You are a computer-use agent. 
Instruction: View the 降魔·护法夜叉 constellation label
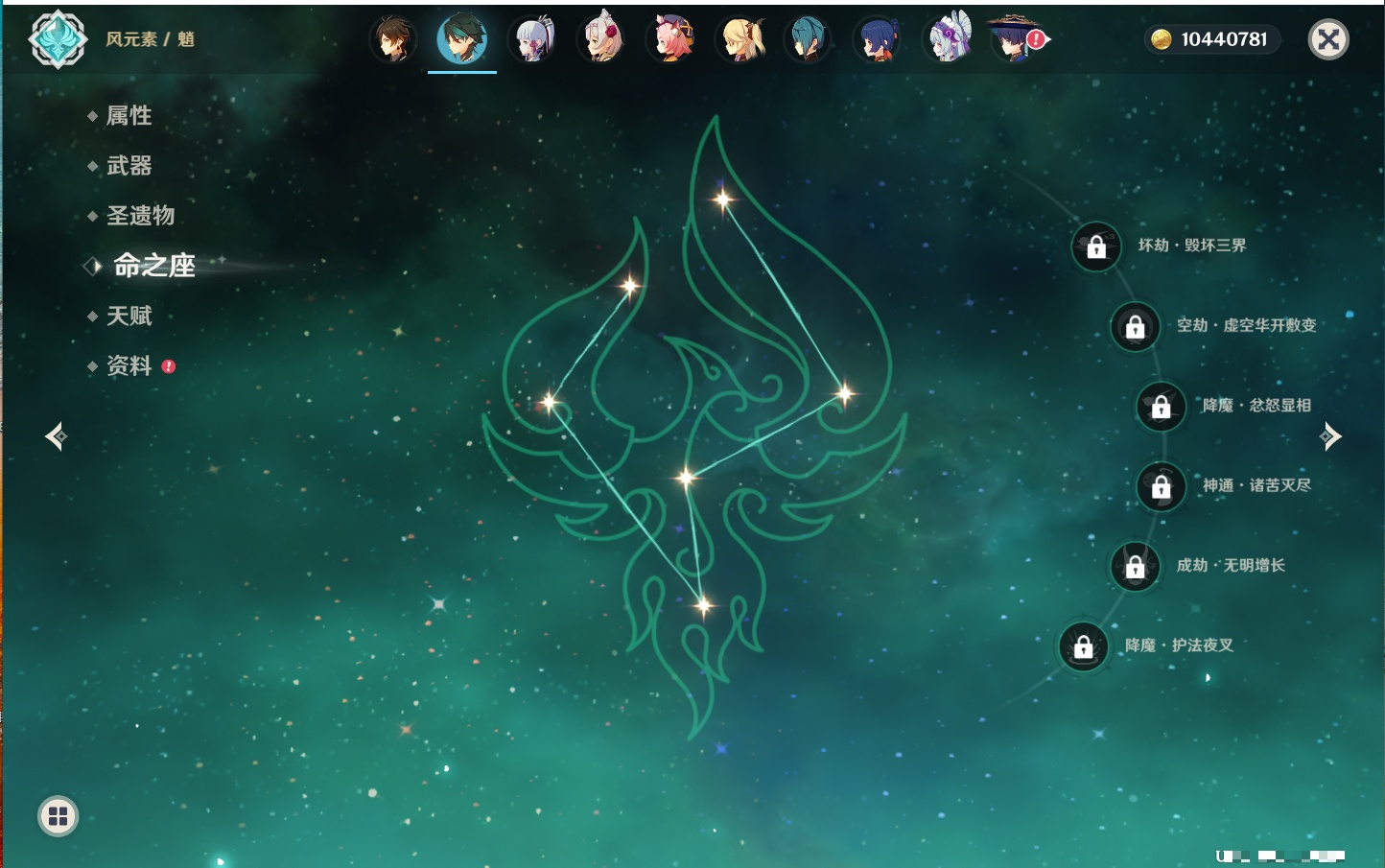tap(1179, 645)
